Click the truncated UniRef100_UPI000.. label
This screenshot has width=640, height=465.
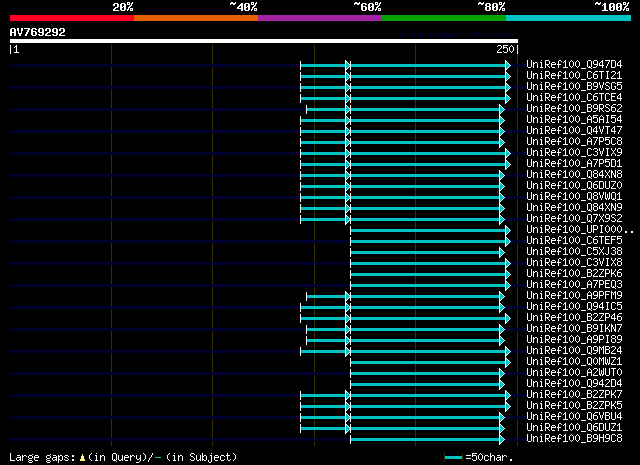tap(580, 230)
